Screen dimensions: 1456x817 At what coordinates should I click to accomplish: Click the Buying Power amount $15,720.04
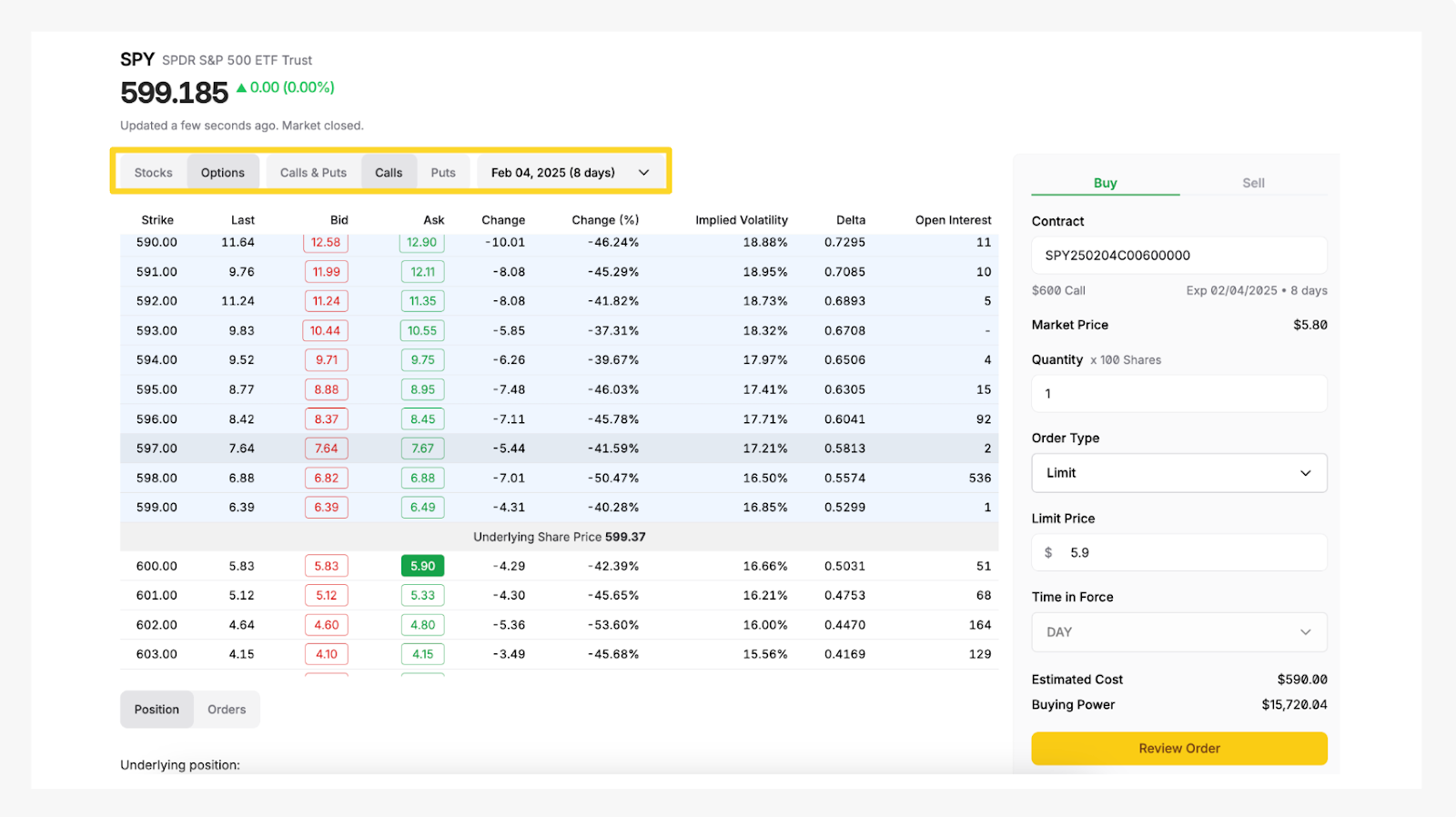point(1294,705)
